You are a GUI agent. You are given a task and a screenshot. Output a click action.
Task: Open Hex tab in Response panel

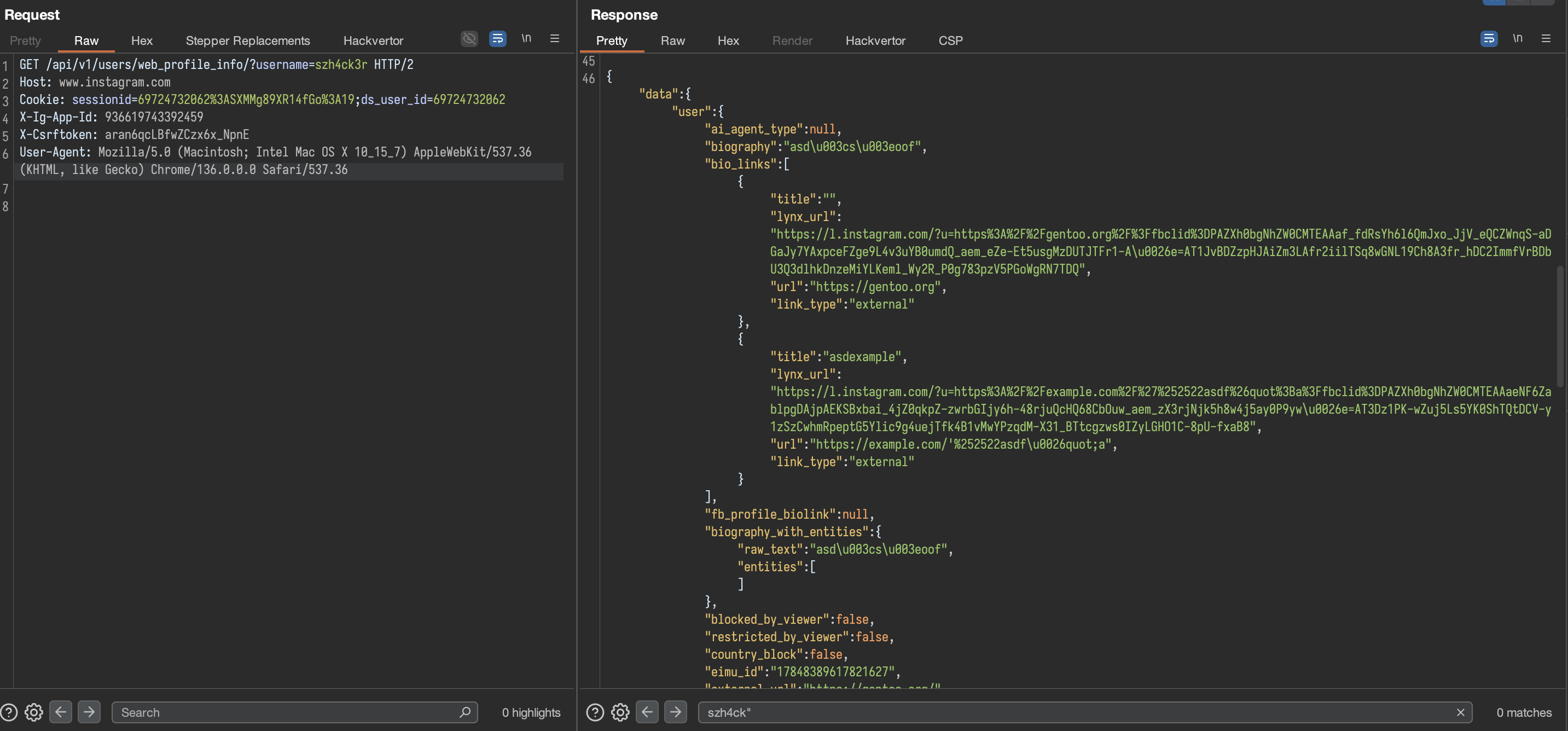728,41
